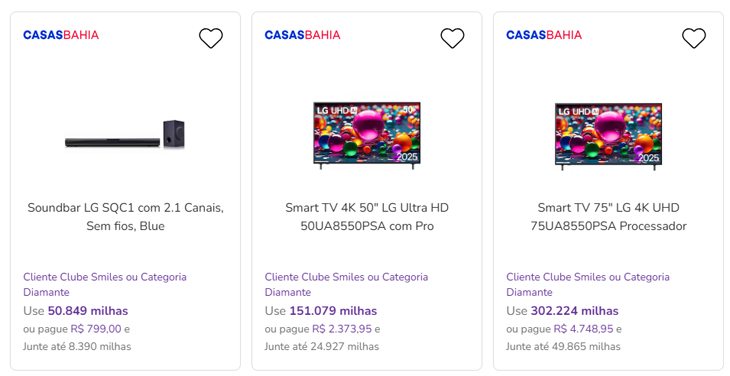Open the soundbar product image

(125, 134)
